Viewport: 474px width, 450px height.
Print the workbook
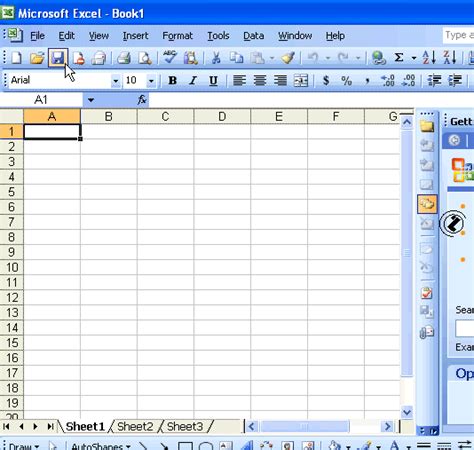coord(124,58)
